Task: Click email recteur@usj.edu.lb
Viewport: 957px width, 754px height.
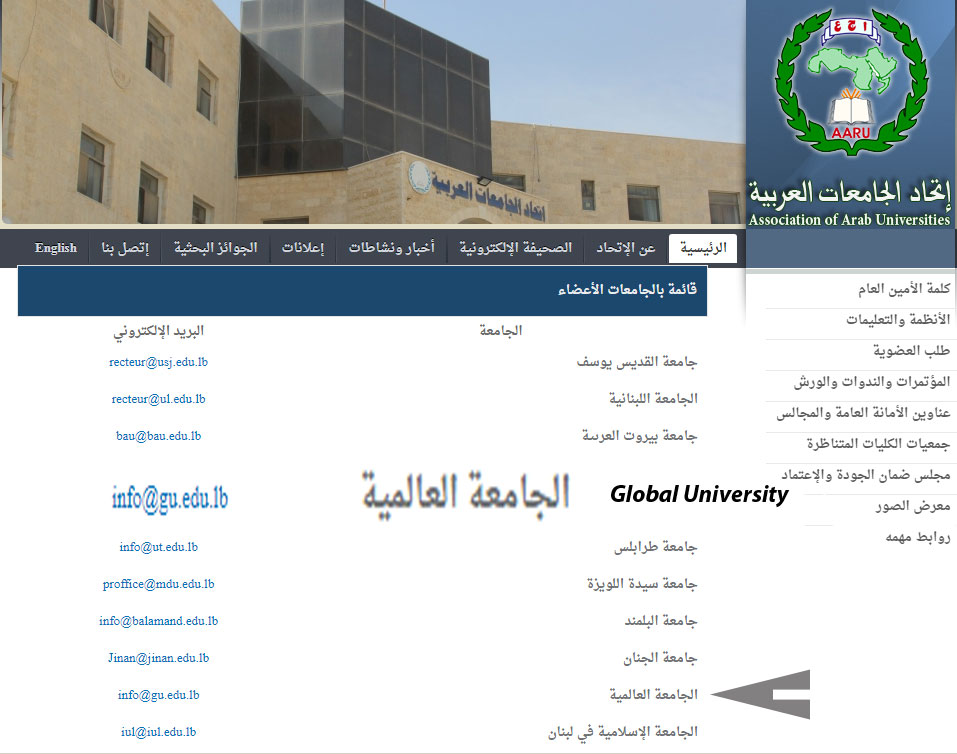Action: (158, 362)
